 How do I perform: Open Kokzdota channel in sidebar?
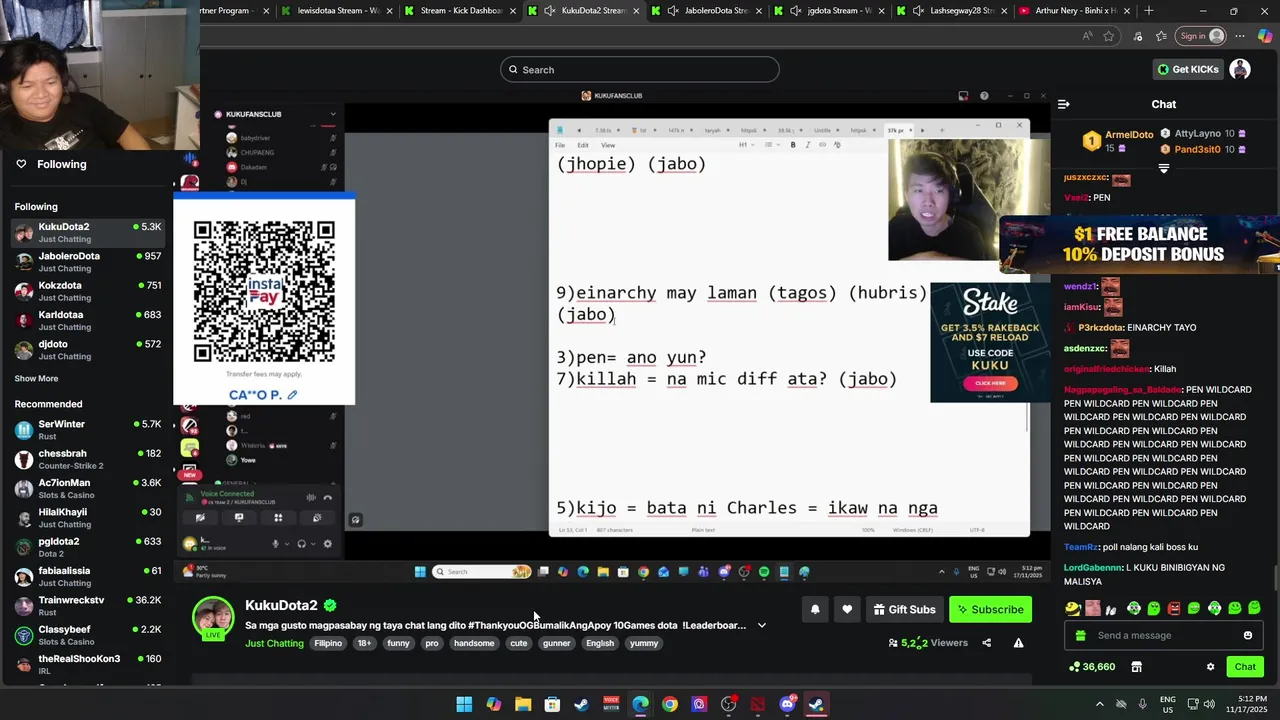(x=88, y=291)
